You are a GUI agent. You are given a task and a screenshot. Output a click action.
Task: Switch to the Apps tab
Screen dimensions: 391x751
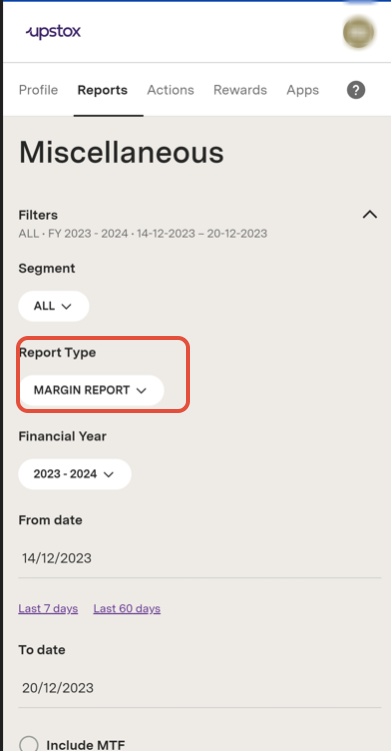pyautogui.click(x=303, y=90)
